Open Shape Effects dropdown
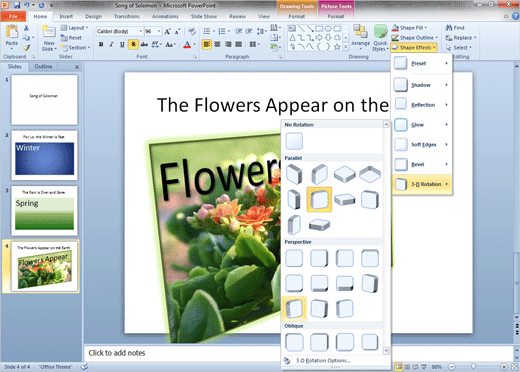 414,48
